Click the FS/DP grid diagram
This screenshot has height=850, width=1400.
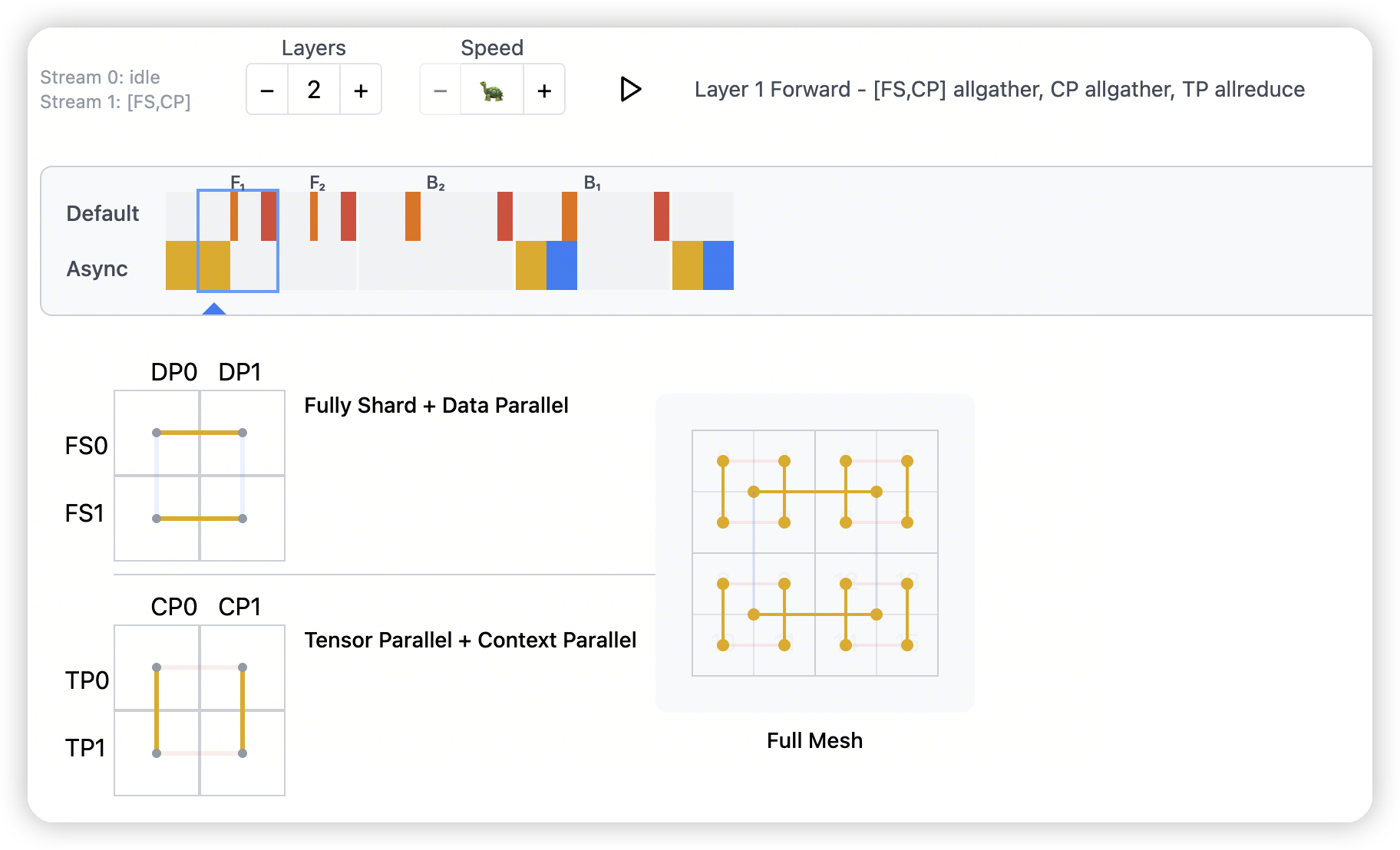pos(200,476)
